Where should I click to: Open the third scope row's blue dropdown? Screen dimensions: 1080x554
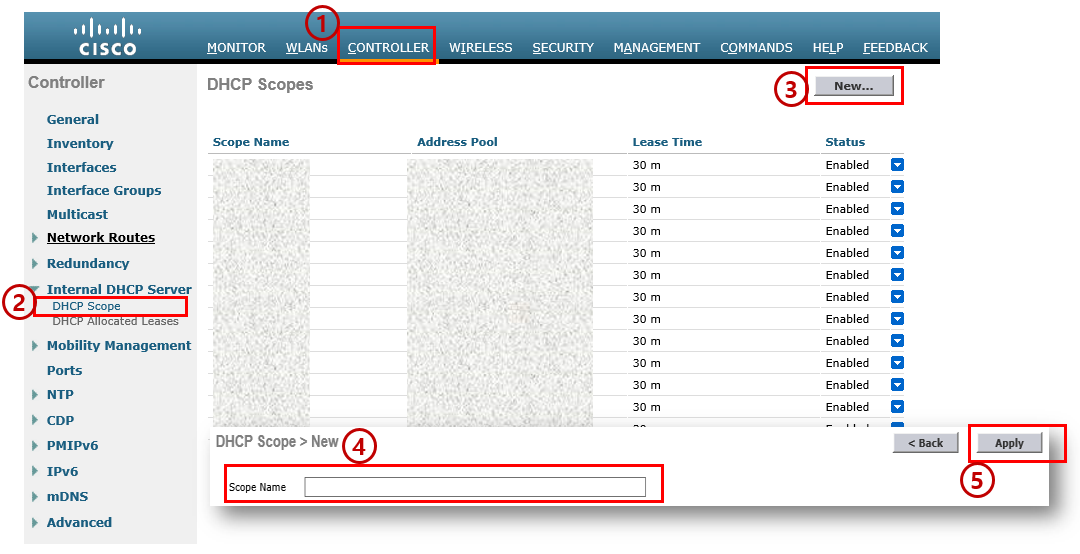(x=897, y=209)
